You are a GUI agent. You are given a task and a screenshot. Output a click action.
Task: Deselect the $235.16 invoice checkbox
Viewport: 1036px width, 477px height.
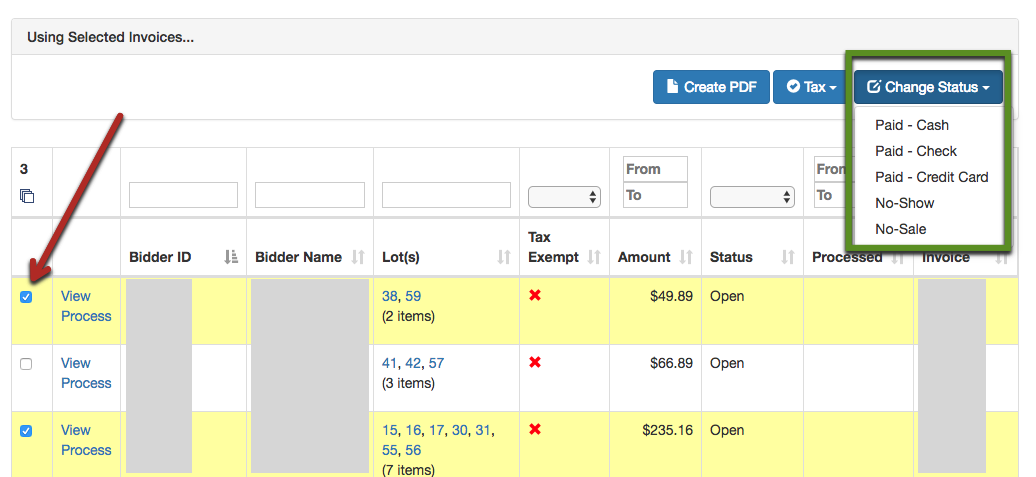coord(26,431)
